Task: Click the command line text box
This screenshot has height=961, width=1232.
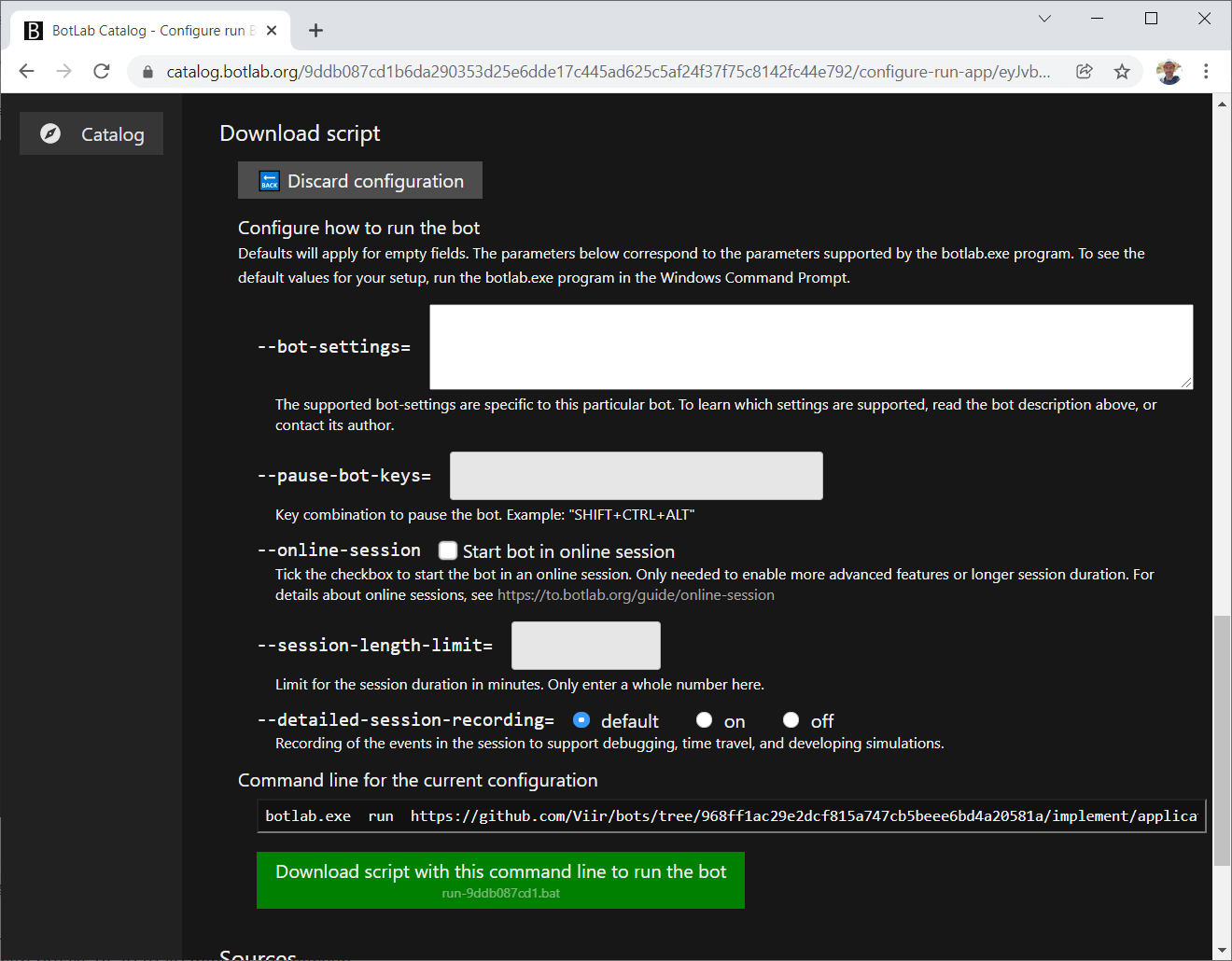Action: (x=731, y=815)
